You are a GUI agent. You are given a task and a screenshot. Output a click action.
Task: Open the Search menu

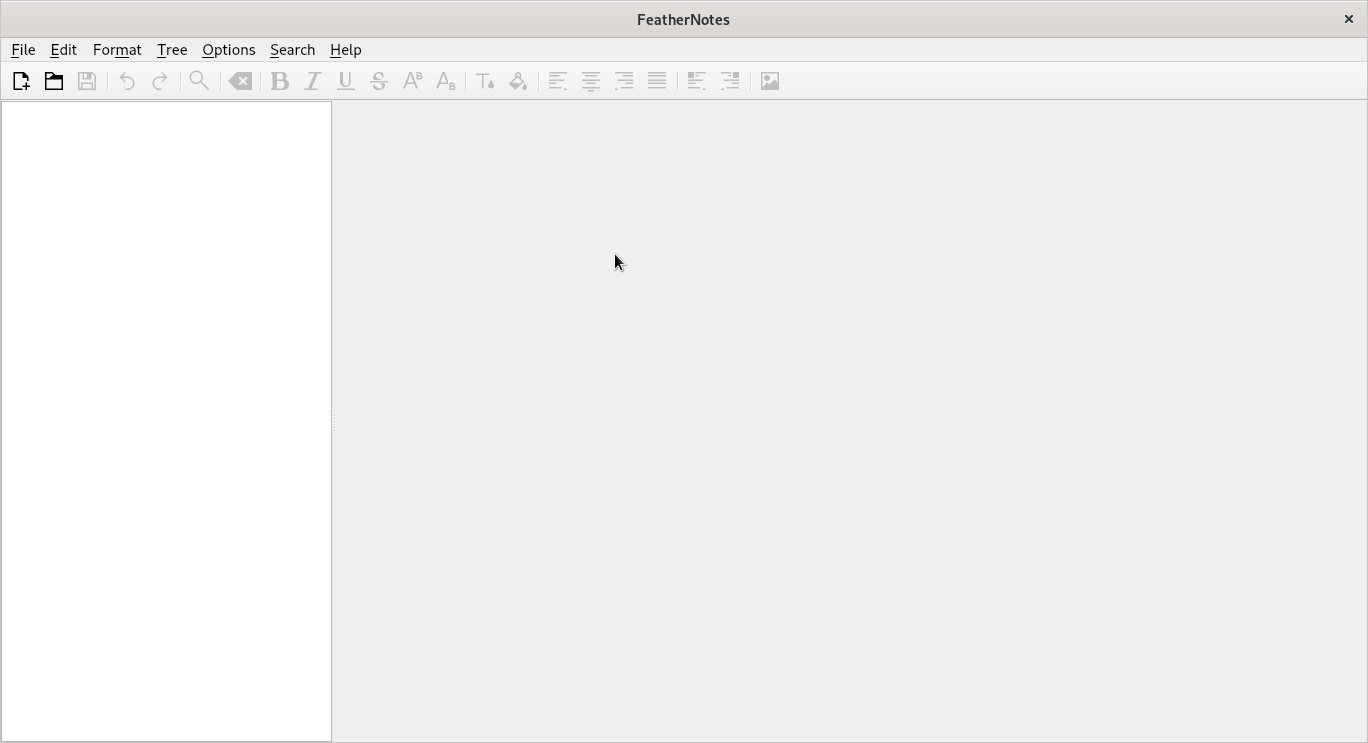pyautogui.click(x=292, y=50)
